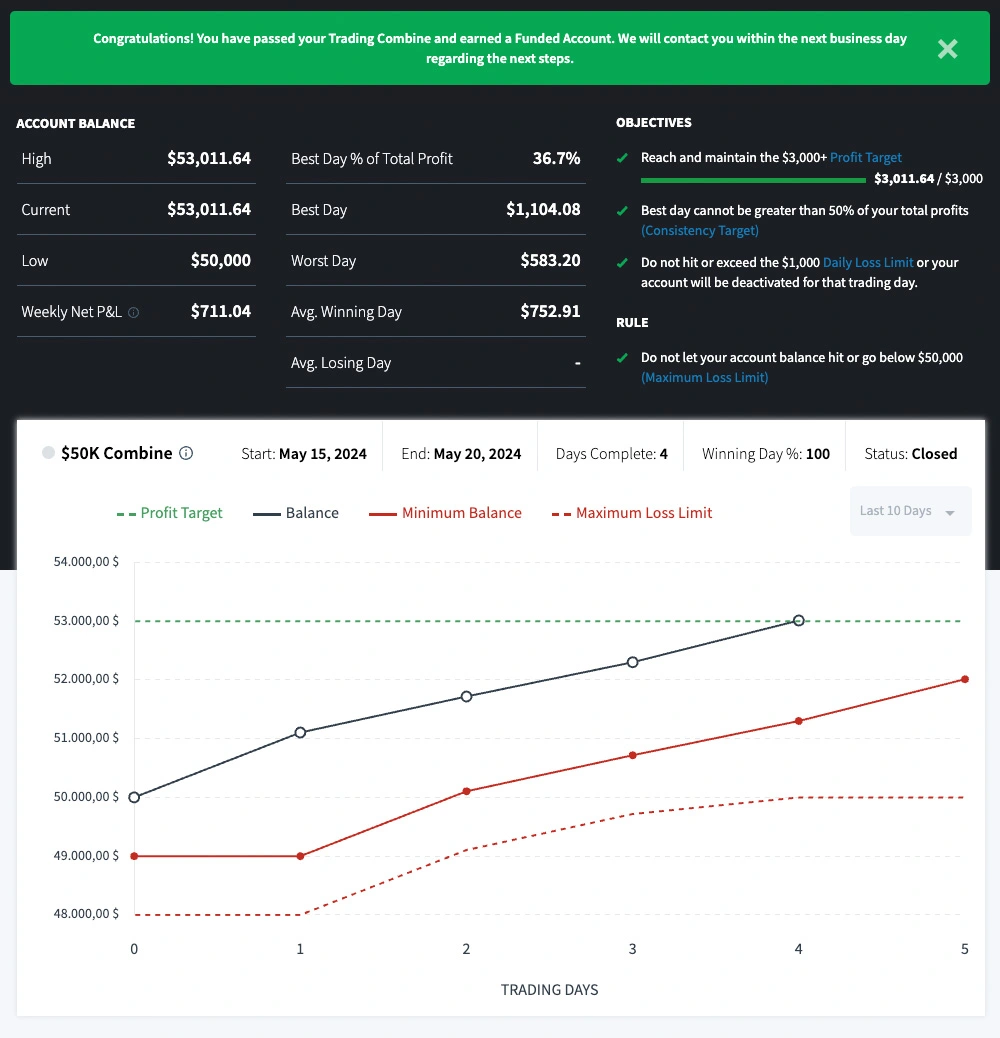Click the Balance data point at day 4
Screen dimensions: 1000x1038
click(798, 620)
